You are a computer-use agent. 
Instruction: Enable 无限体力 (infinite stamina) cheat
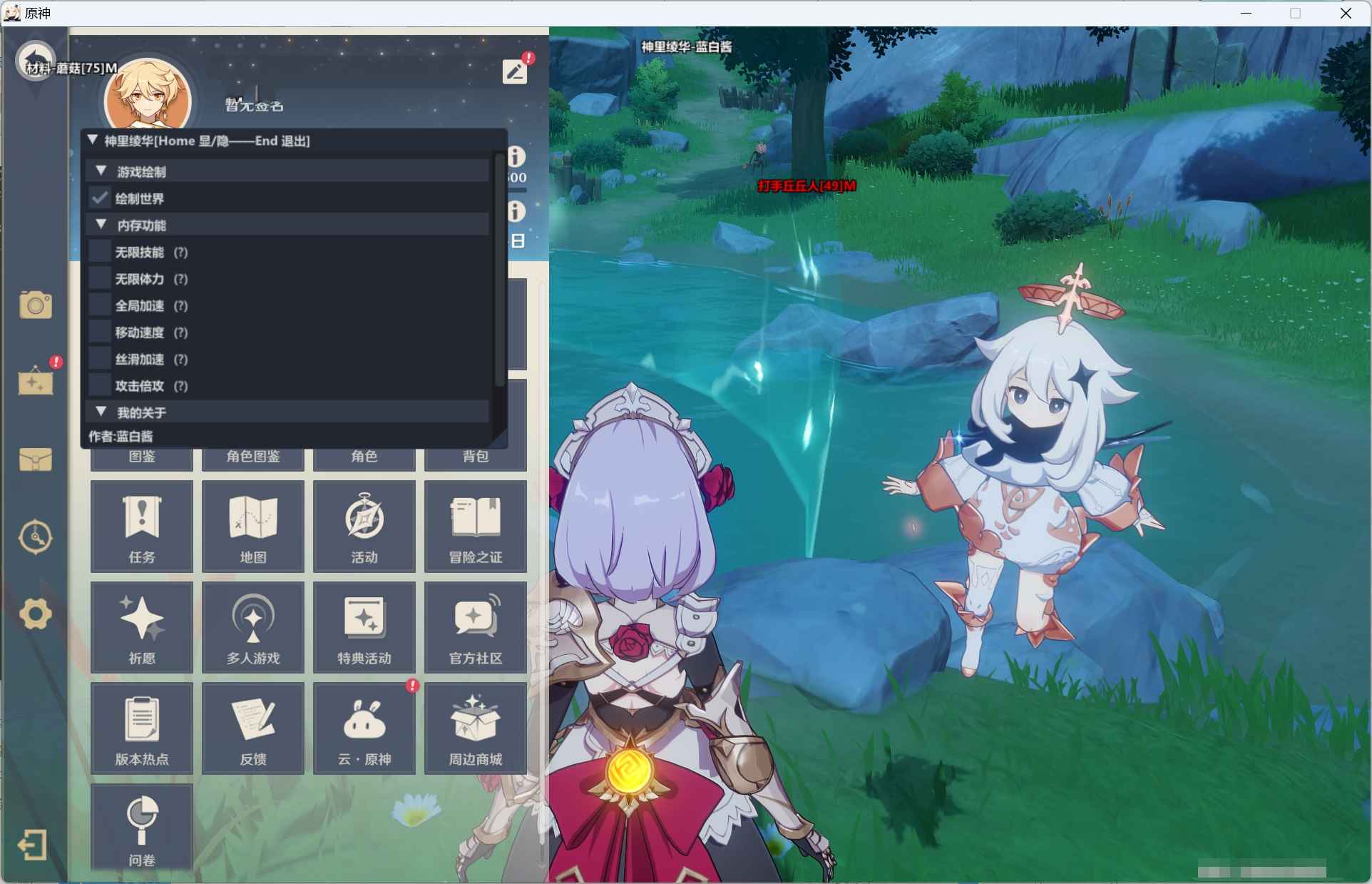pos(98,278)
